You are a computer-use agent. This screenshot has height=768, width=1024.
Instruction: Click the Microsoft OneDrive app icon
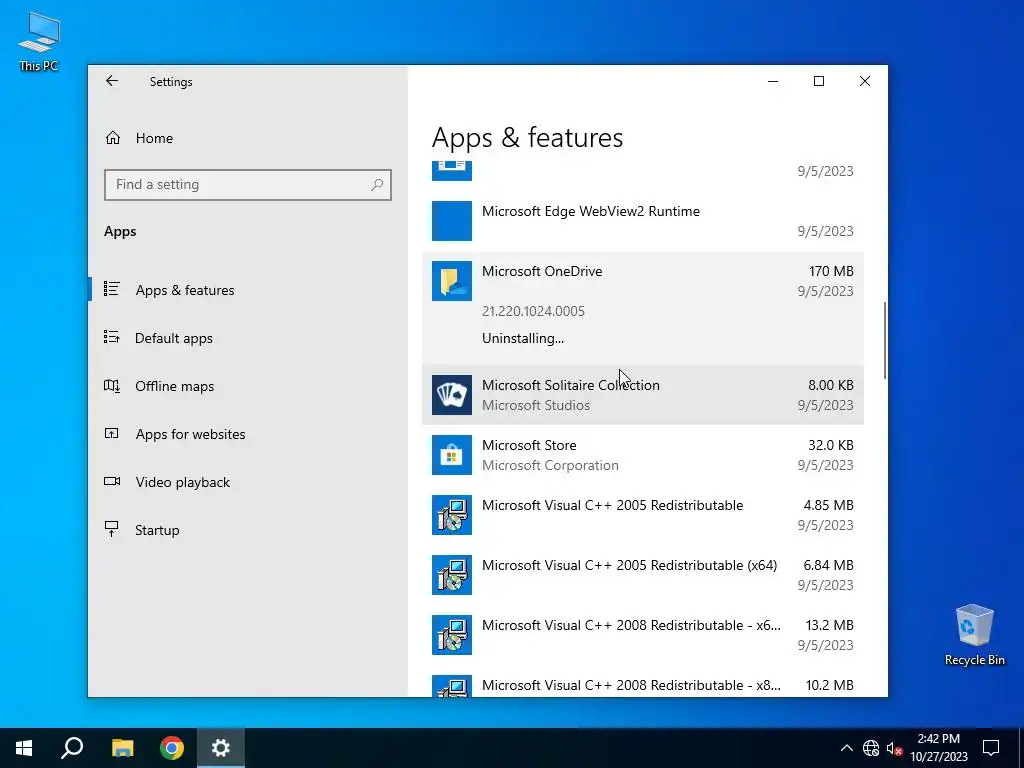[452, 281]
